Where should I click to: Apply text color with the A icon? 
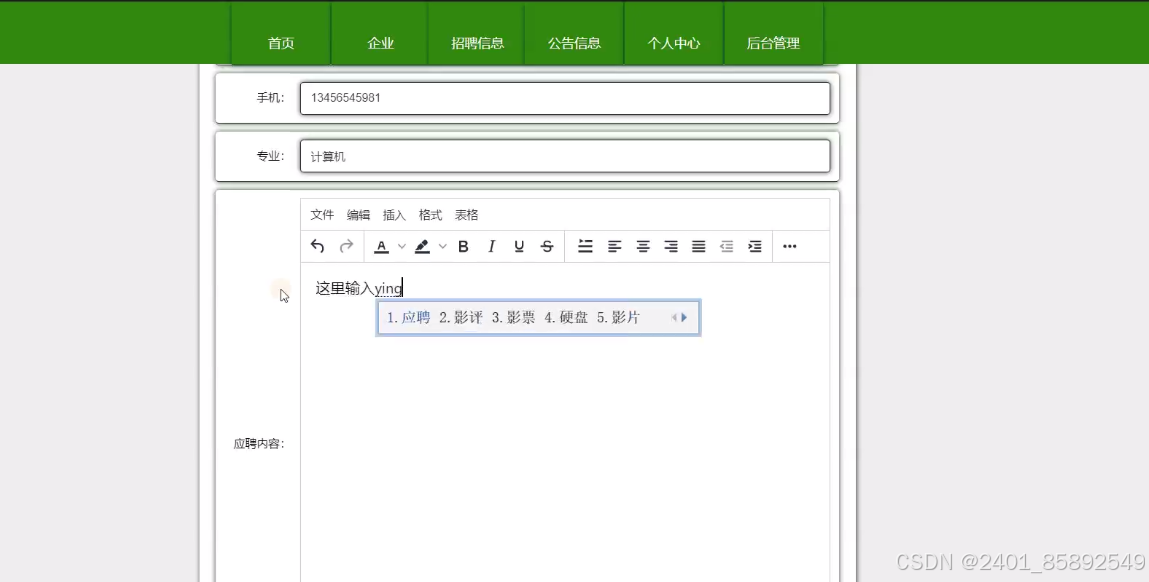tap(381, 246)
